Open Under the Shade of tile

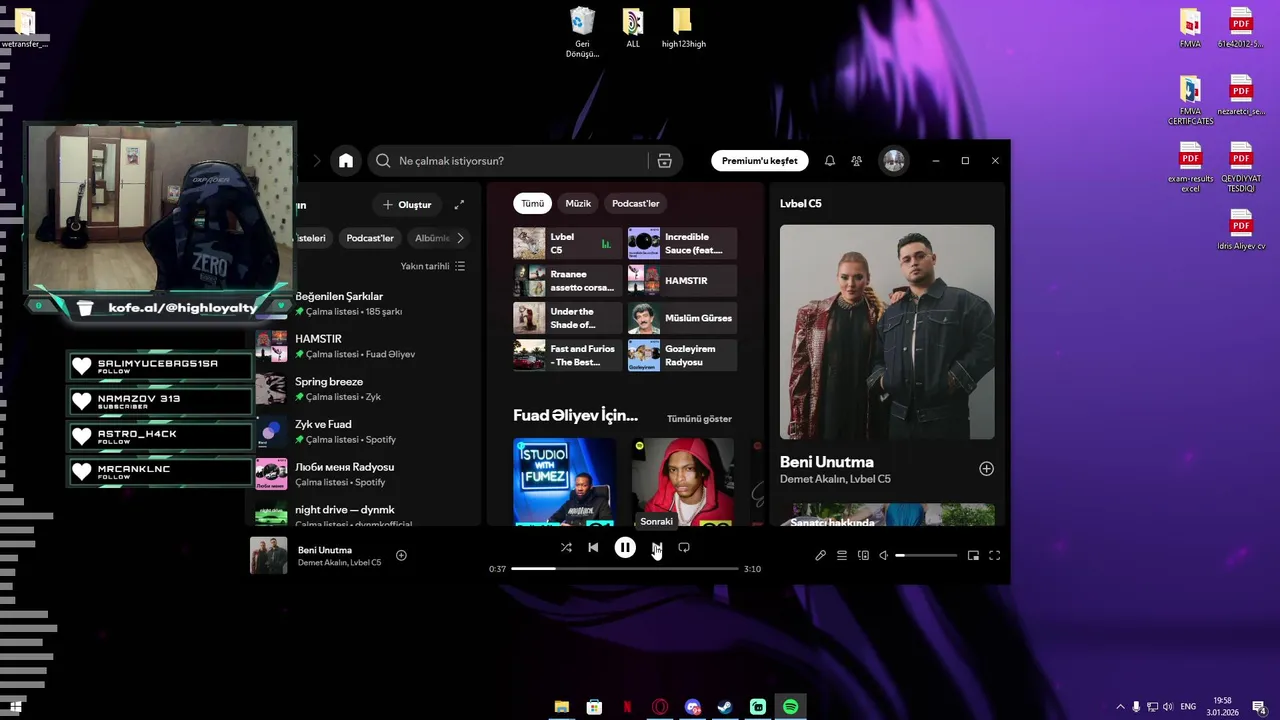coord(567,318)
